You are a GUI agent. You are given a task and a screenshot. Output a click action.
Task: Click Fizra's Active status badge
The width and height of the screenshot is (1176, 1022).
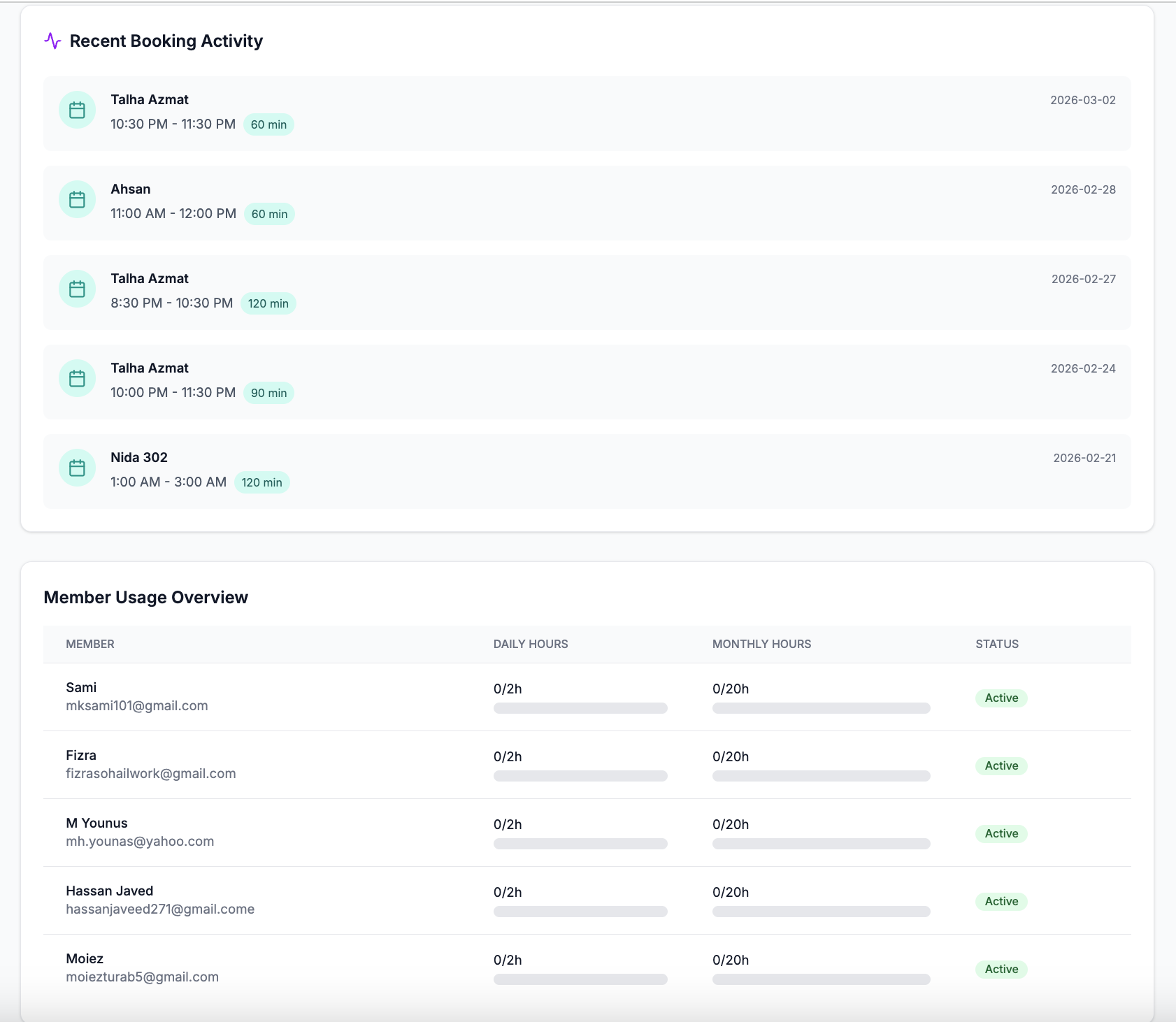1001,766
